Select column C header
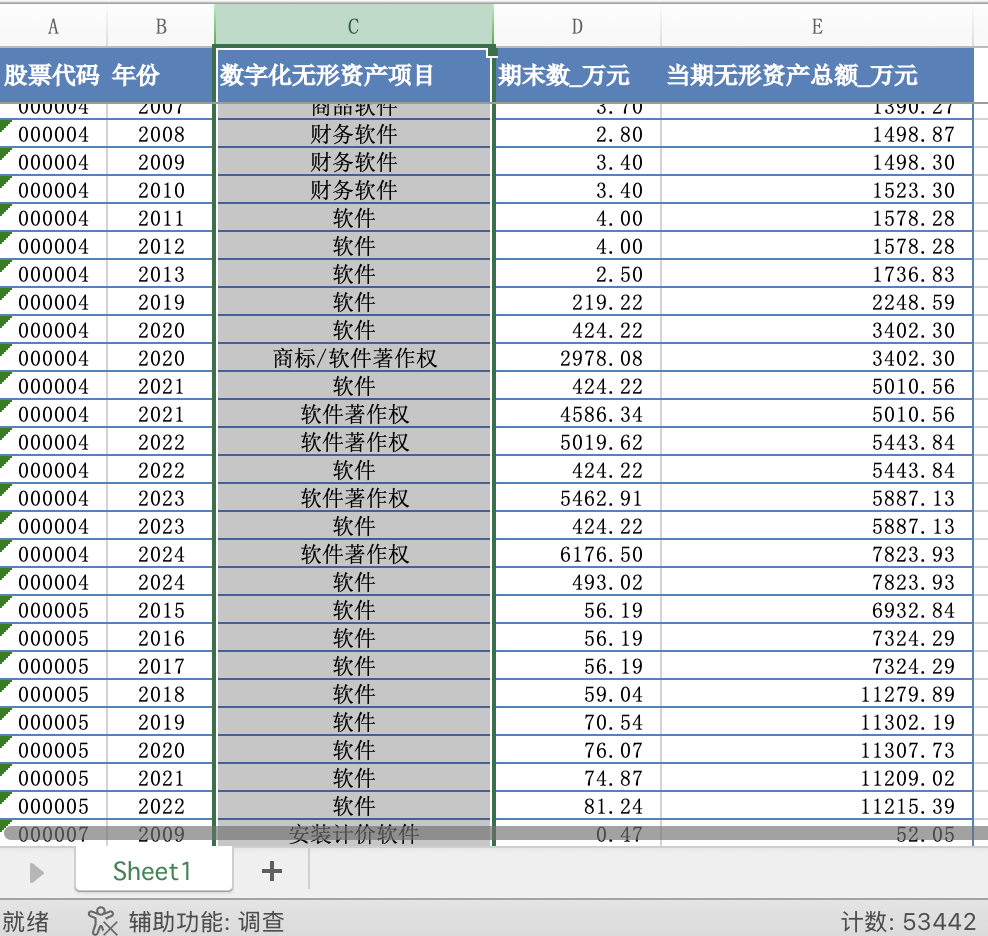The image size is (988, 936). [x=353, y=26]
